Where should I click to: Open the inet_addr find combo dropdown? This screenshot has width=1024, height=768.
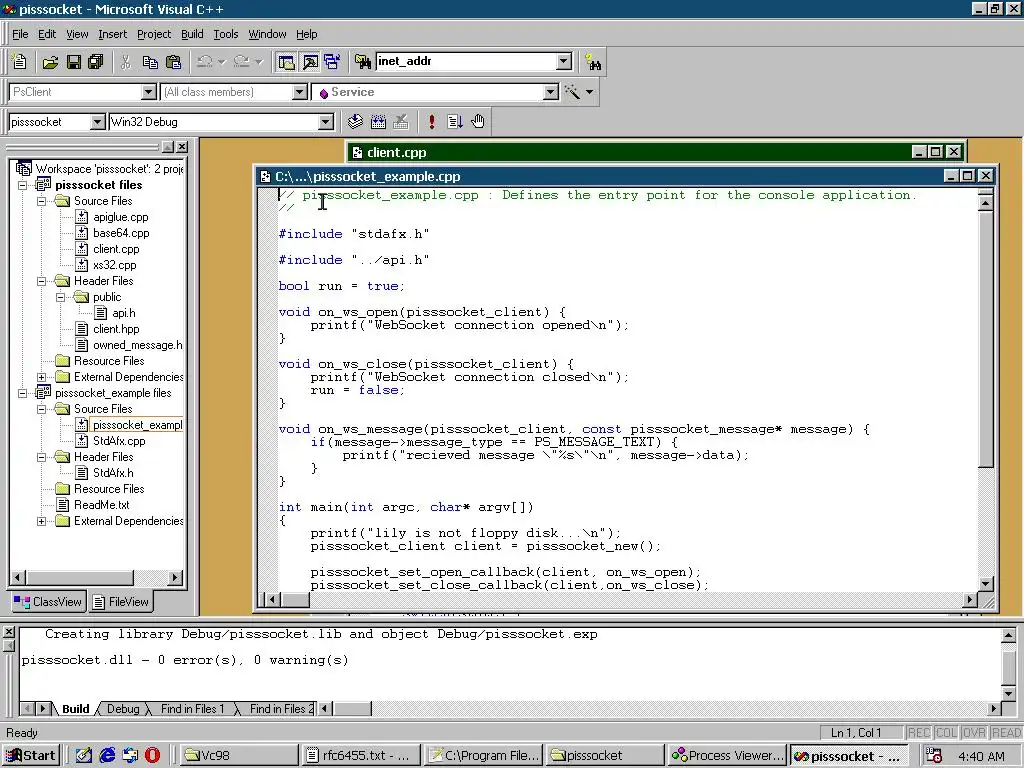coord(564,61)
